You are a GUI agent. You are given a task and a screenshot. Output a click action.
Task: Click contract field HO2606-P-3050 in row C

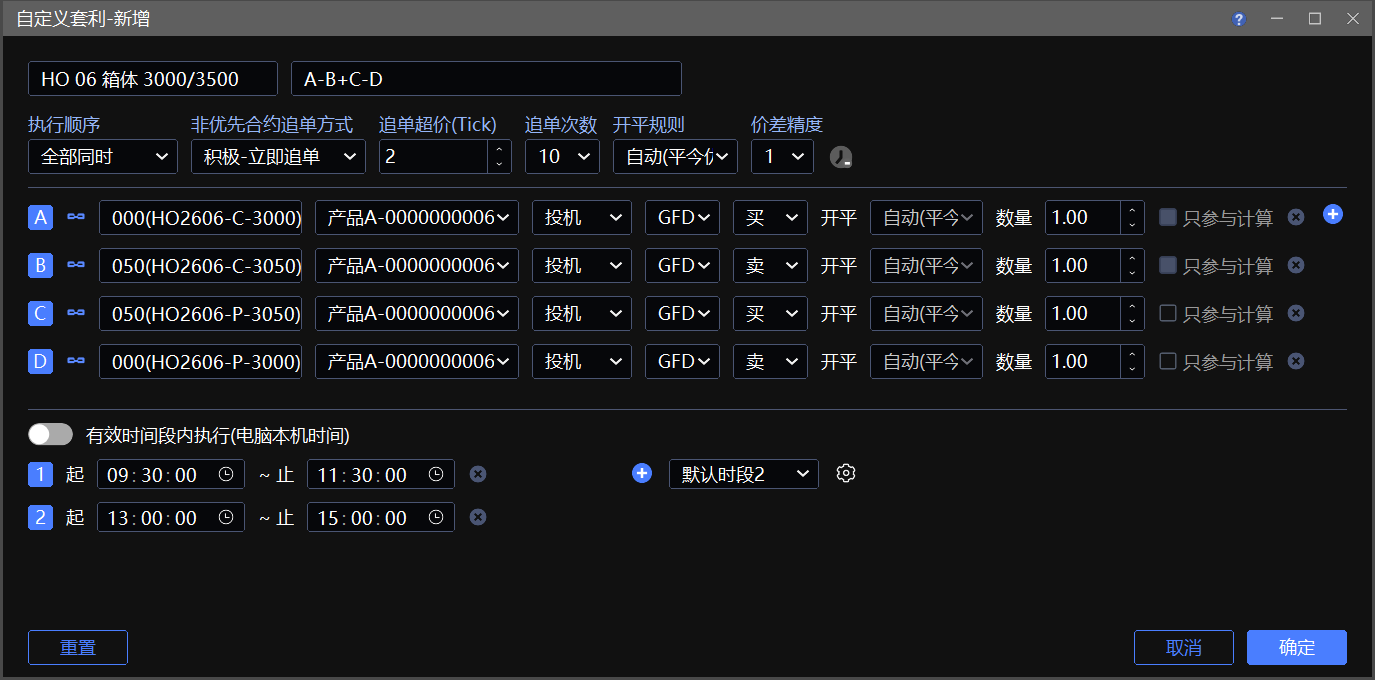click(x=200, y=313)
